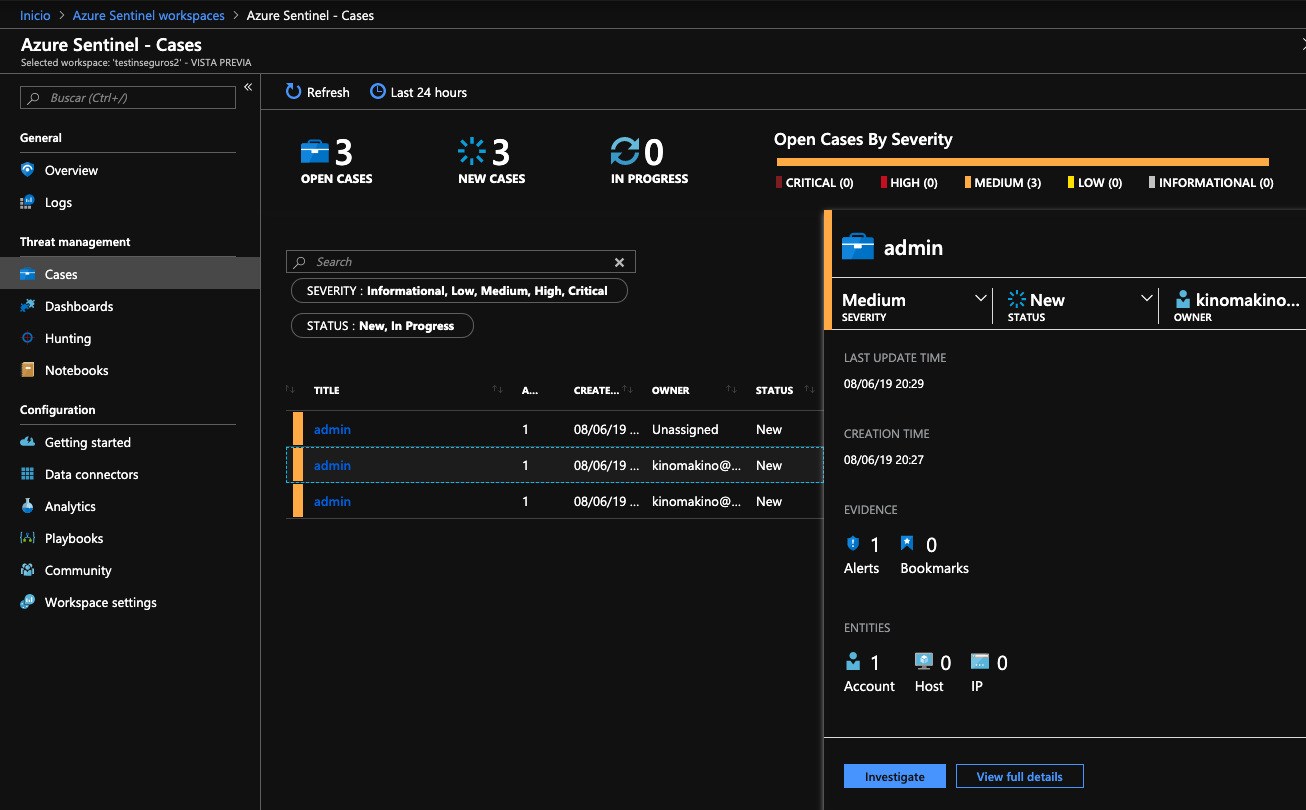
Task: Click the Azure Sentinel workspaces breadcrumb link
Action: tap(148, 16)
